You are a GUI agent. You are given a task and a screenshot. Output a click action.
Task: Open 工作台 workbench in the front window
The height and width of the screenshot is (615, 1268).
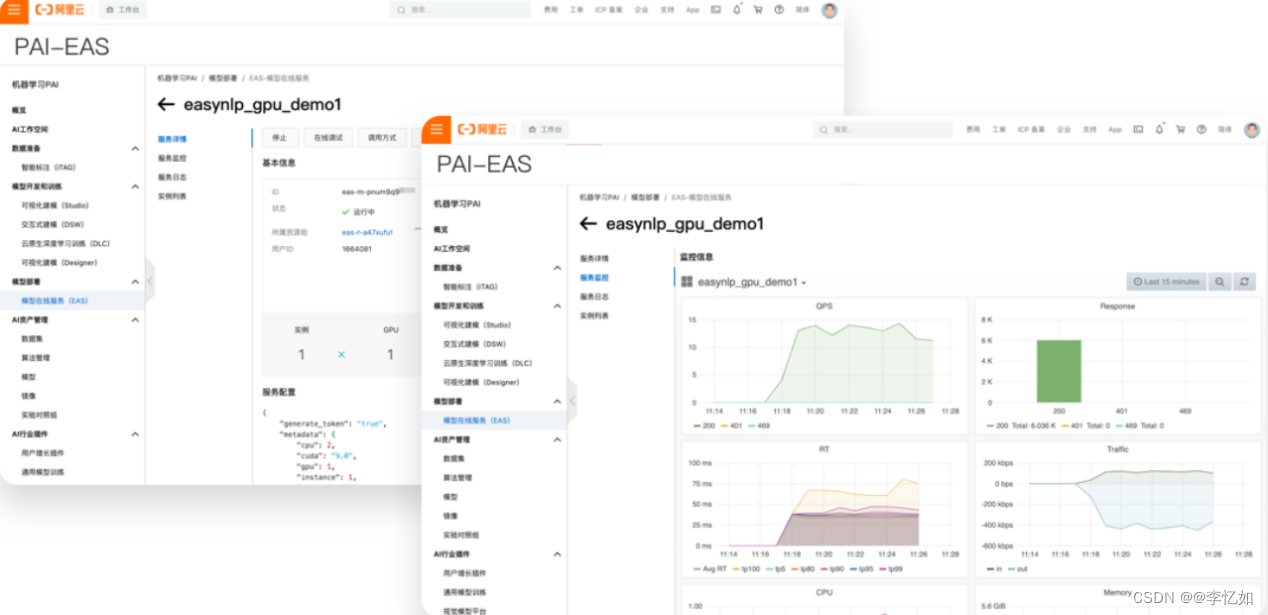coord(545,130)
